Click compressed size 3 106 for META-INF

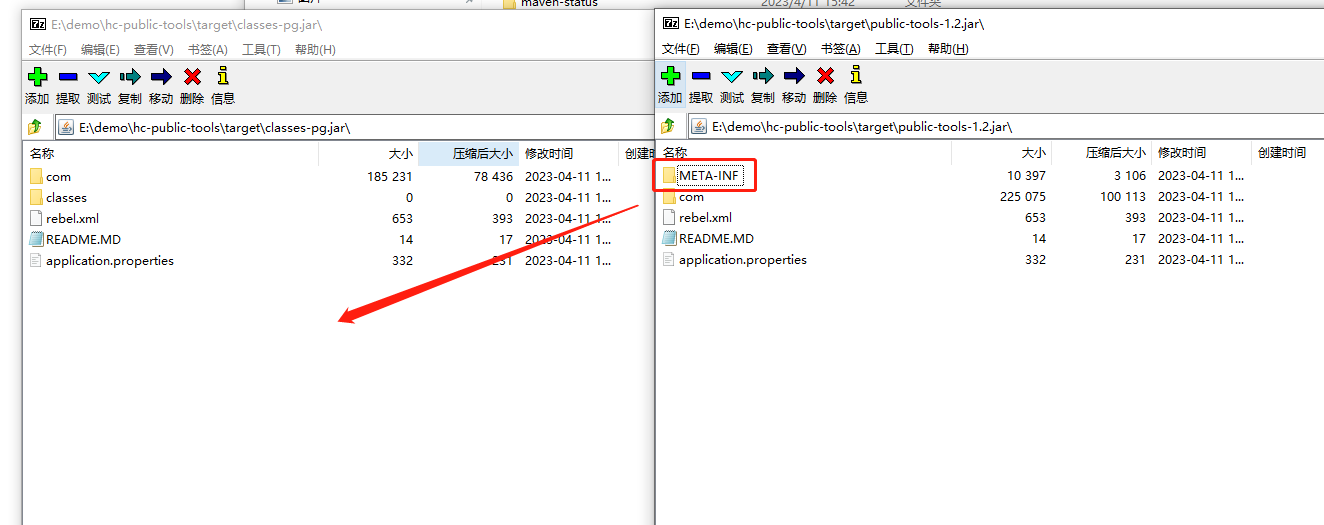1129,176
